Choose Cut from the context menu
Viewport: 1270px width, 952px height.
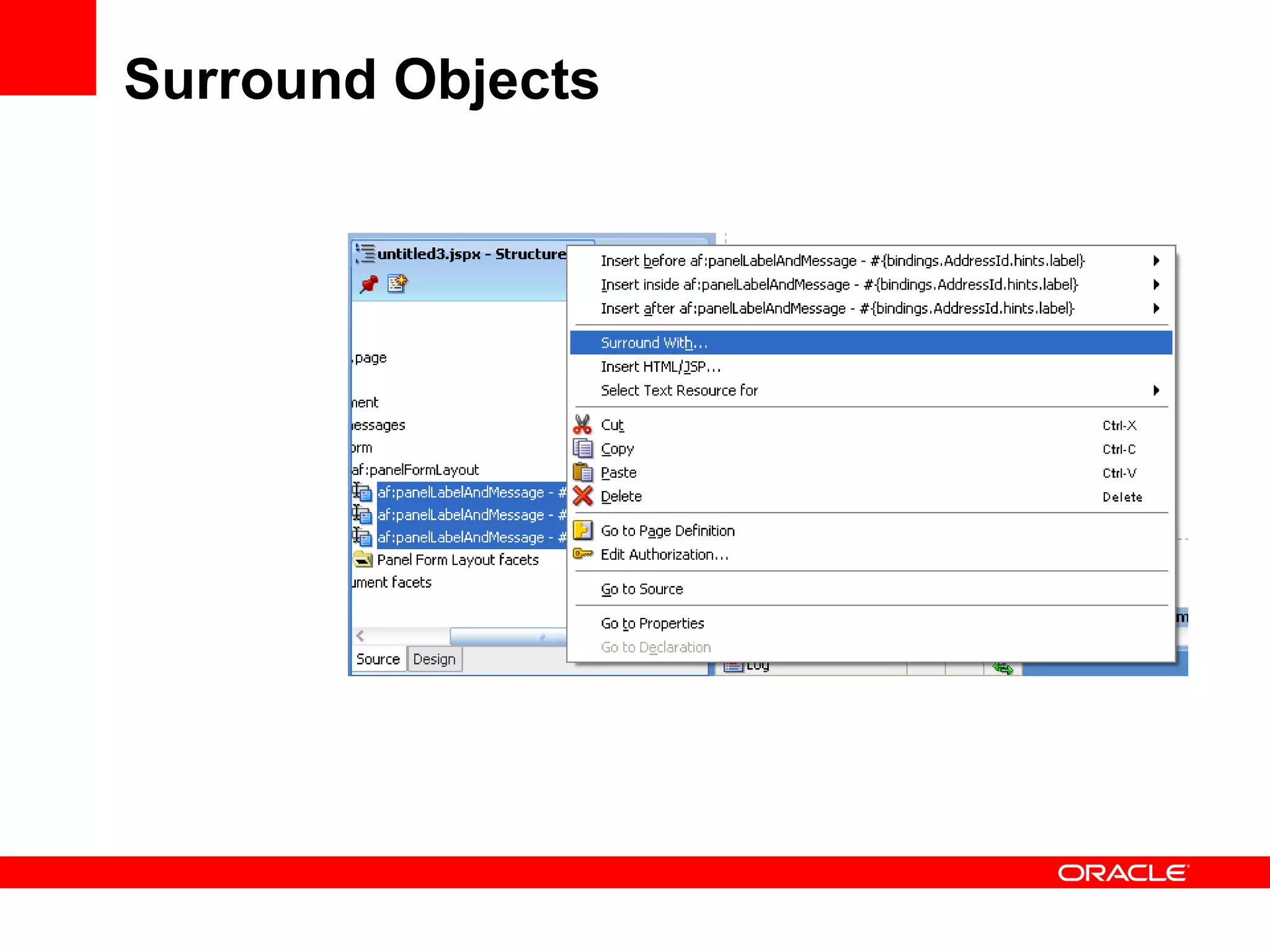(871, 425)
